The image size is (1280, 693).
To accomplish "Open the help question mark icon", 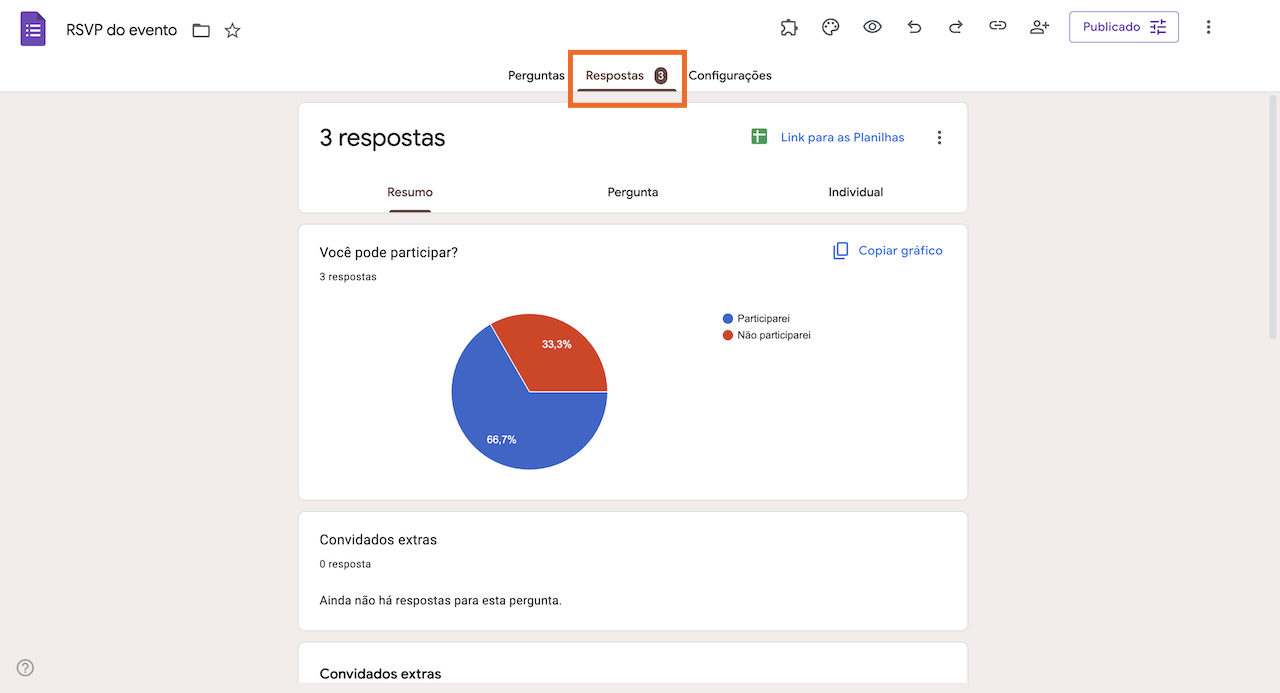I will click(x=26, y=668).
